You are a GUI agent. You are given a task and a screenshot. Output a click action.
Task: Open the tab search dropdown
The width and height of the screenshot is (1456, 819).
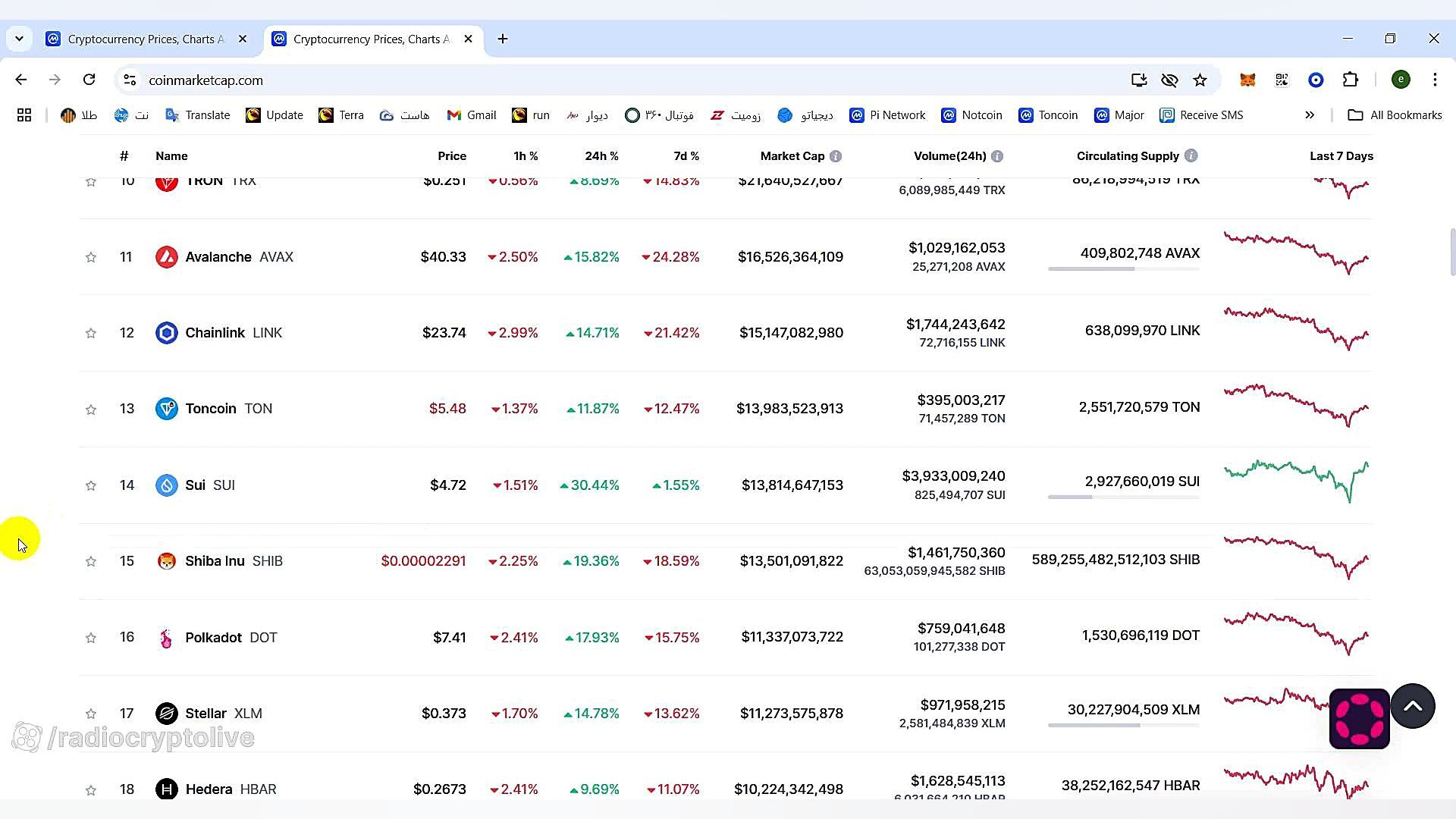coord(19,39)
